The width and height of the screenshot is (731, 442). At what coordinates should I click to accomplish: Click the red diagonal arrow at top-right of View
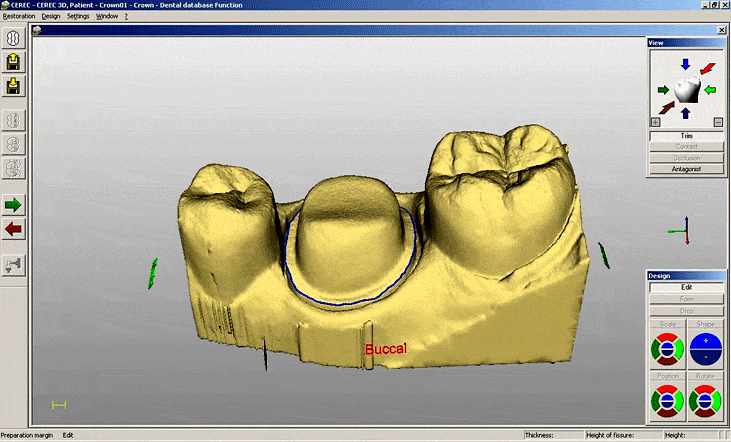point(709,68)
